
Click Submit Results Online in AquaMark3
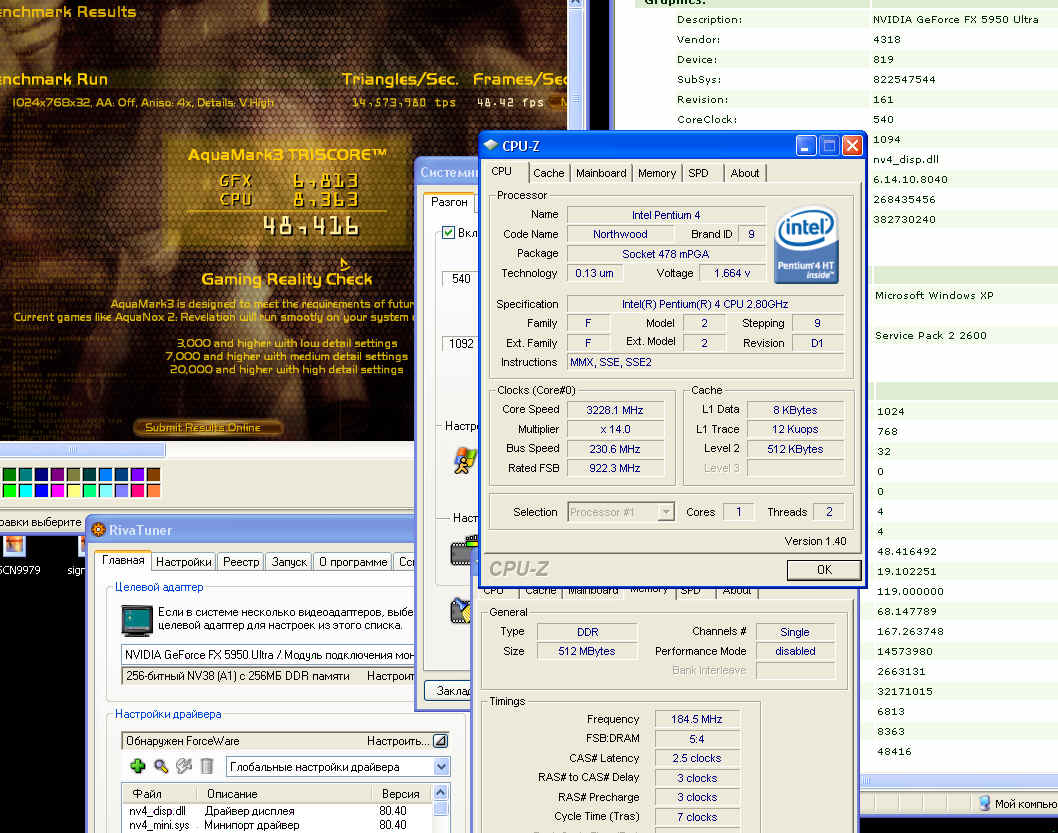tap(206, 427)
